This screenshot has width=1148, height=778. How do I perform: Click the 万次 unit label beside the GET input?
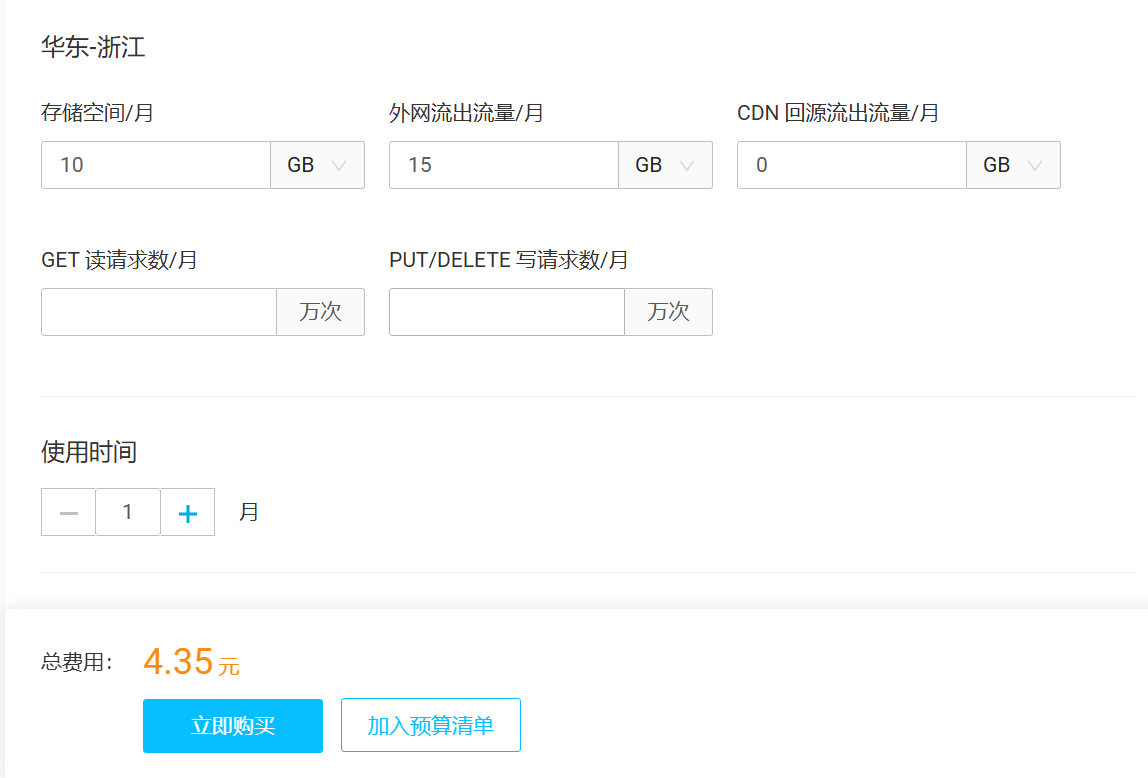[x=321, y=312]
